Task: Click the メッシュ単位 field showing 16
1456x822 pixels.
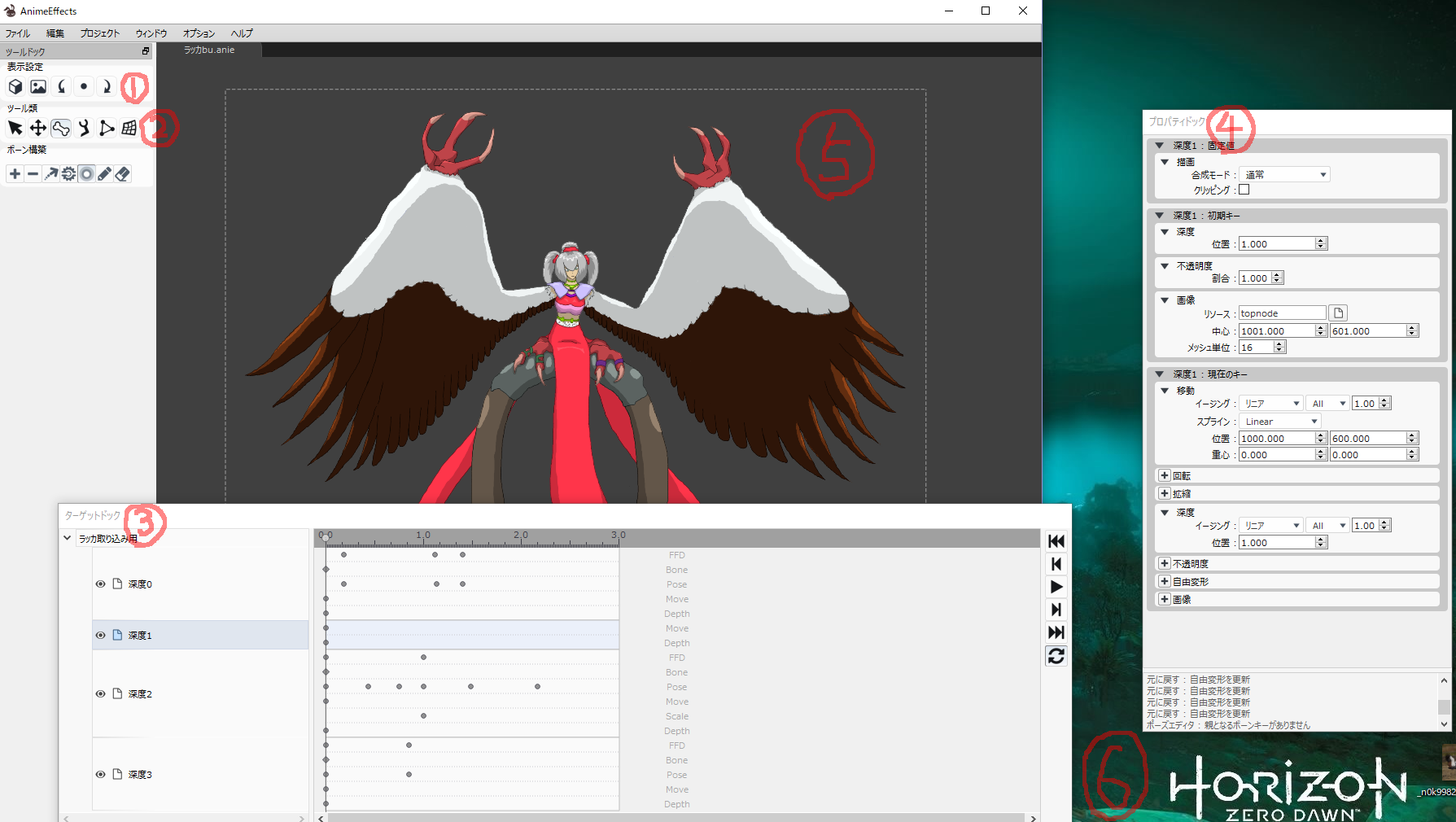Action: tap(1257, 348)
